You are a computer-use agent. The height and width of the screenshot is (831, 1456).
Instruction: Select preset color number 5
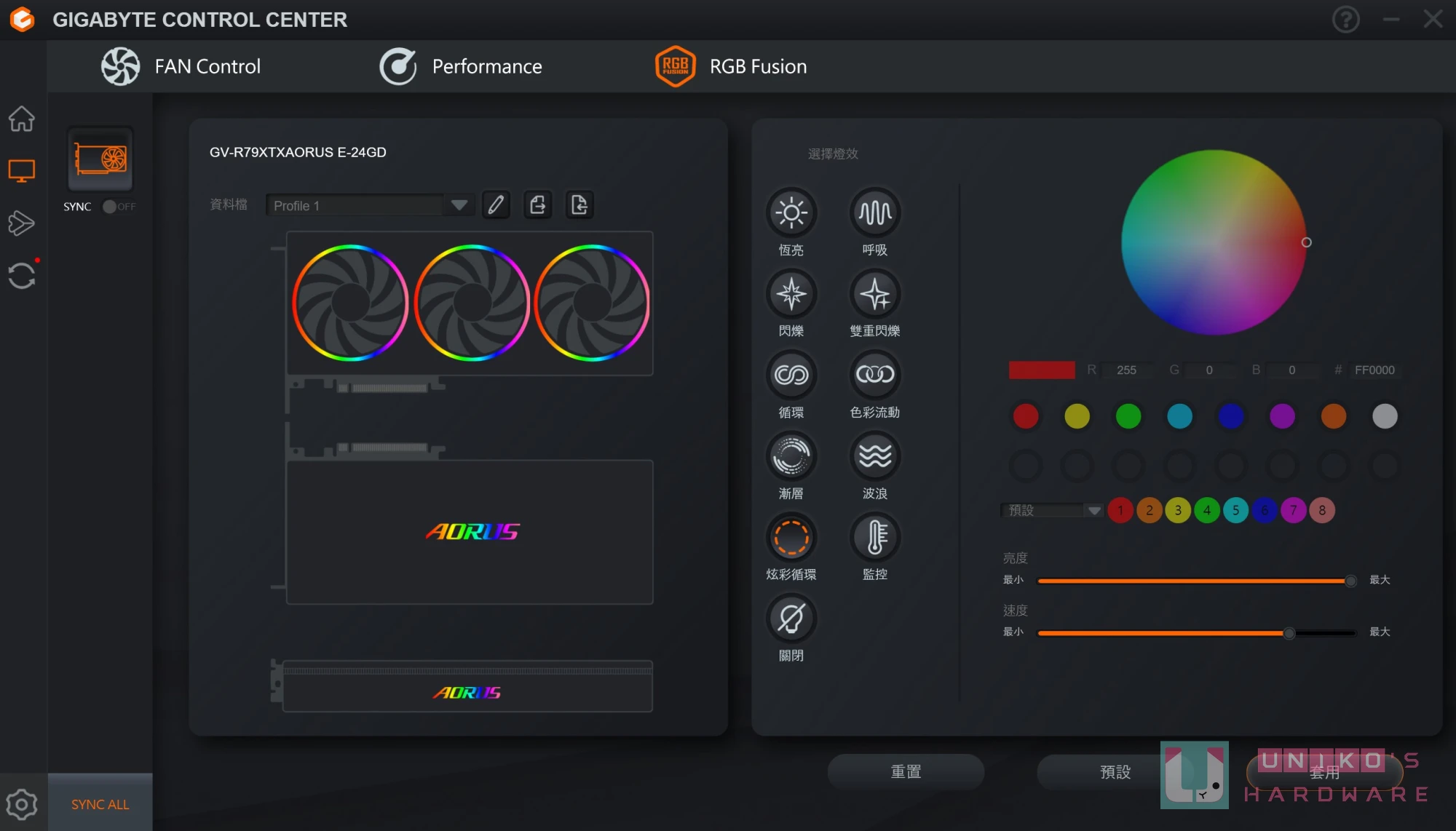coord(1235,510)
